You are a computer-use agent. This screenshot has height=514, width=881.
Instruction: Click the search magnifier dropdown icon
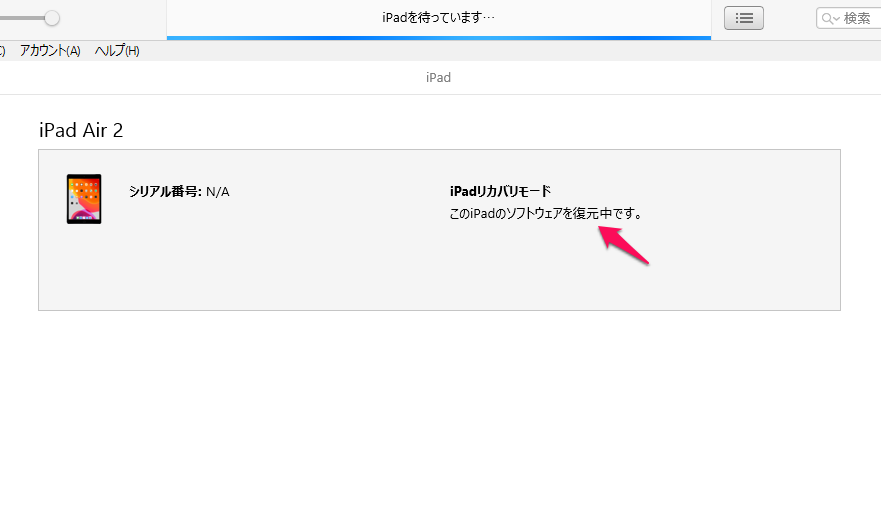point(830,19)
